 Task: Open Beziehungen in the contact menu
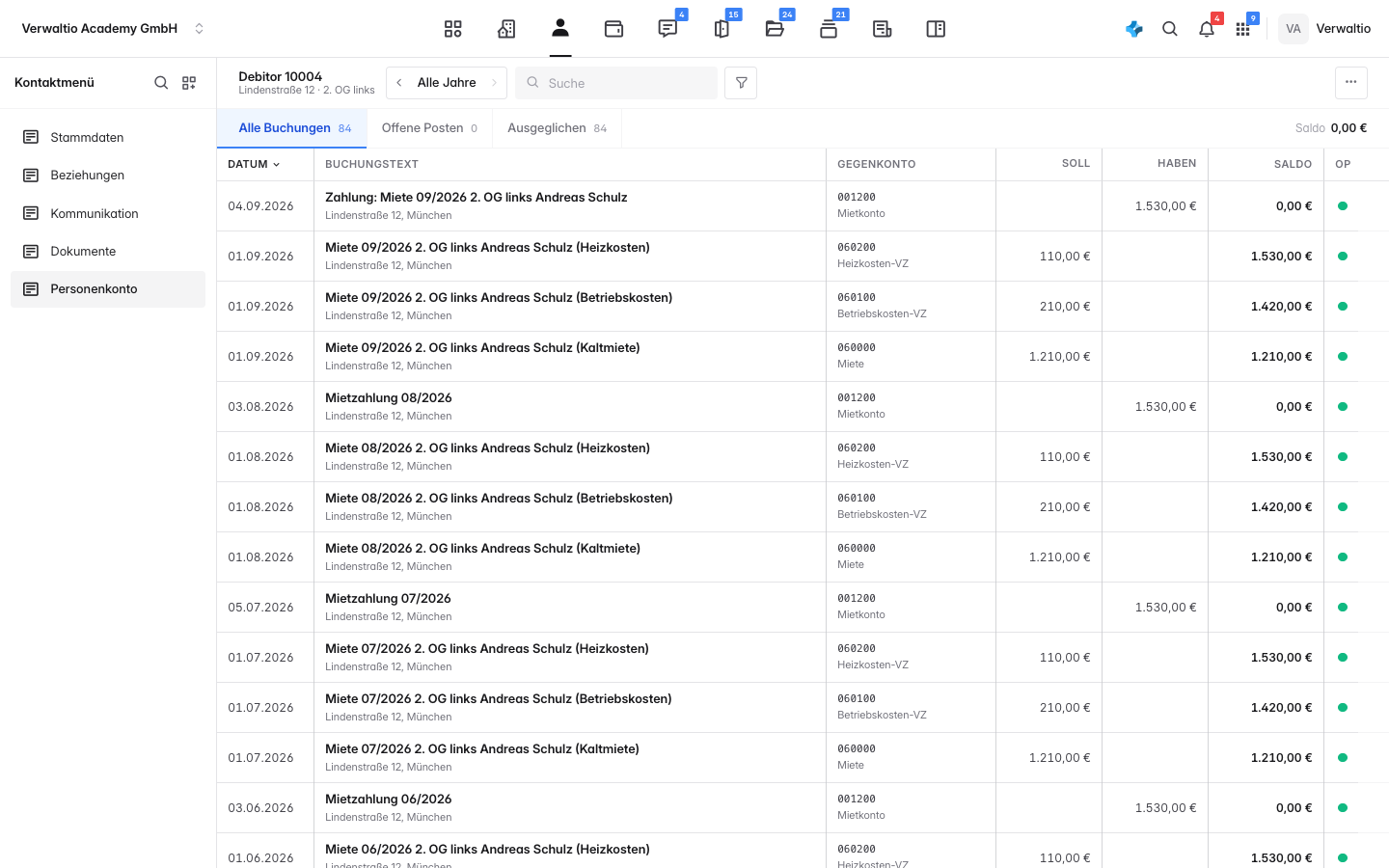pos(108,176)
